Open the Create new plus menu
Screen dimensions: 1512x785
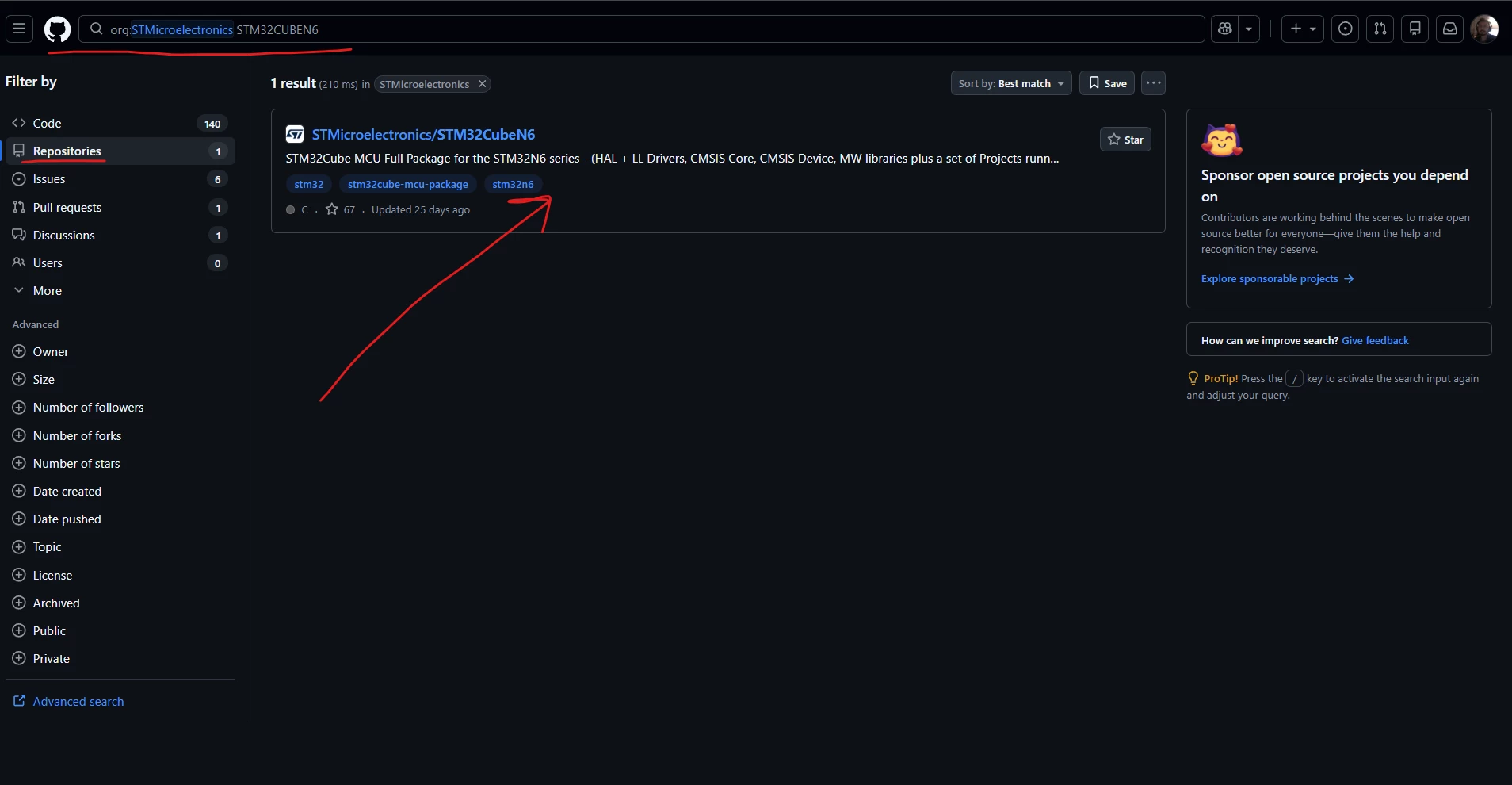pyautogui.click(x=1302, y=29)
